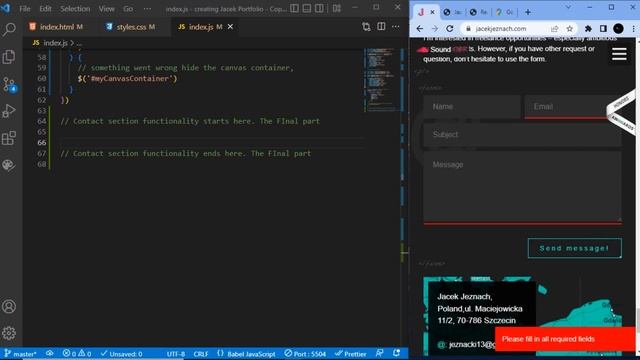Click the Unsaved: 0 status bar item
This screenshot has height=360, width=640.
pos(121,354)
